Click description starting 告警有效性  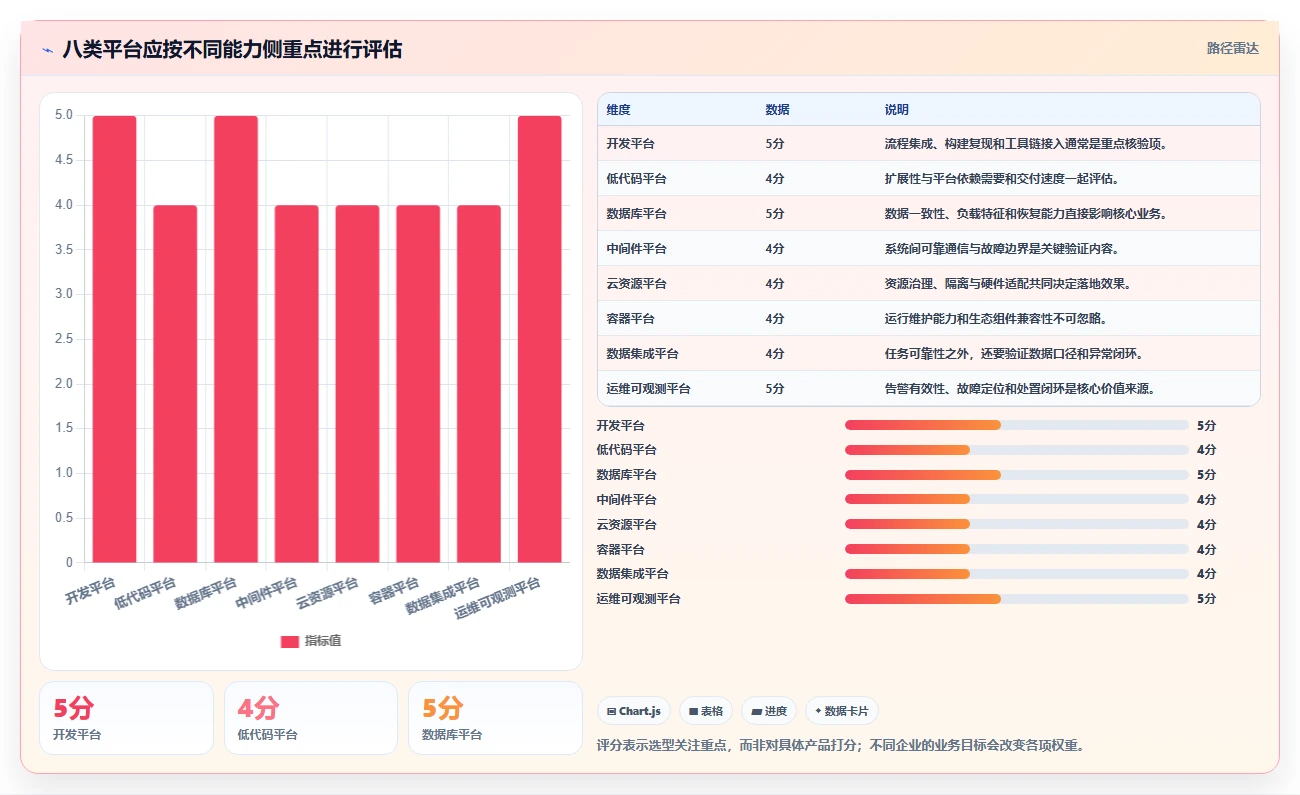[1020, 389]
